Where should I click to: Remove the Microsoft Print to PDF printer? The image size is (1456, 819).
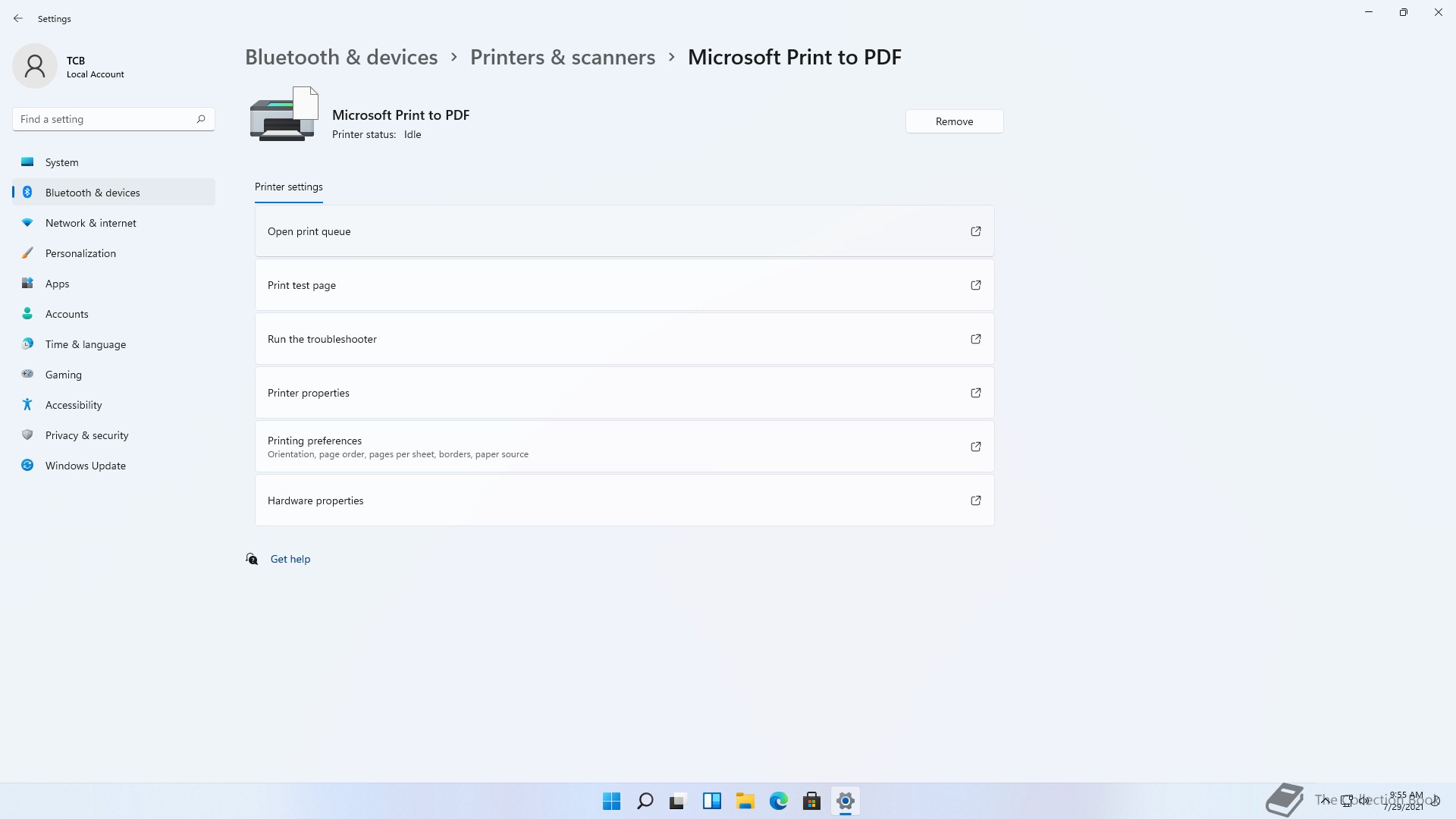[954, 121]
